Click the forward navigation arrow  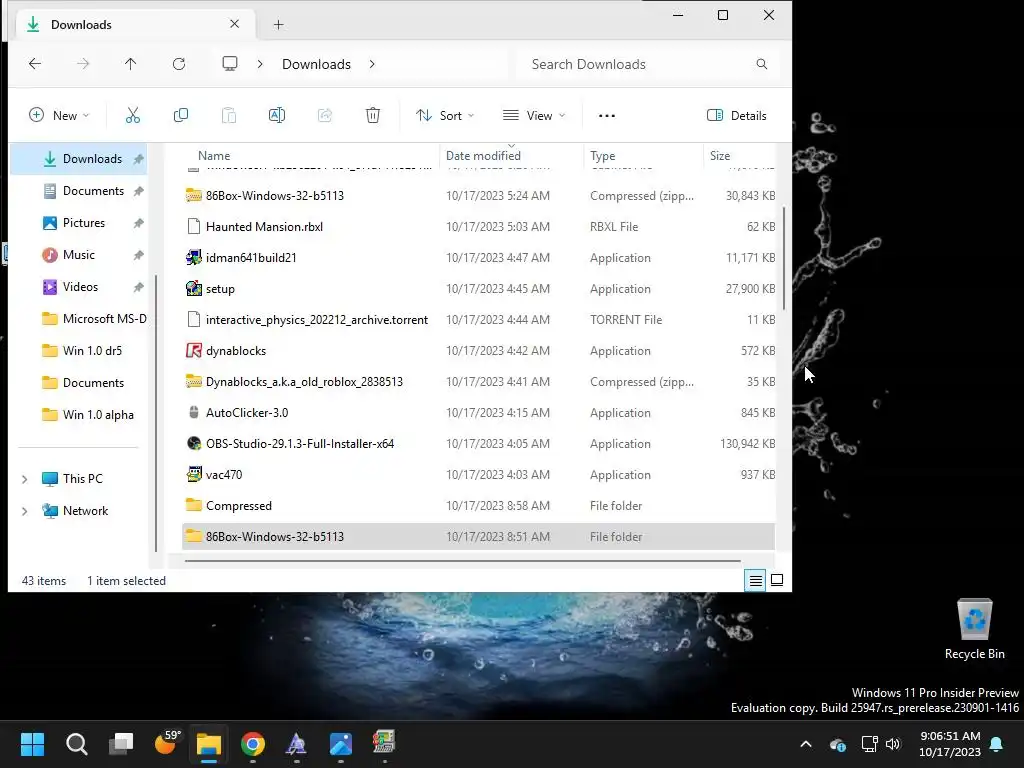coord(83,64)
